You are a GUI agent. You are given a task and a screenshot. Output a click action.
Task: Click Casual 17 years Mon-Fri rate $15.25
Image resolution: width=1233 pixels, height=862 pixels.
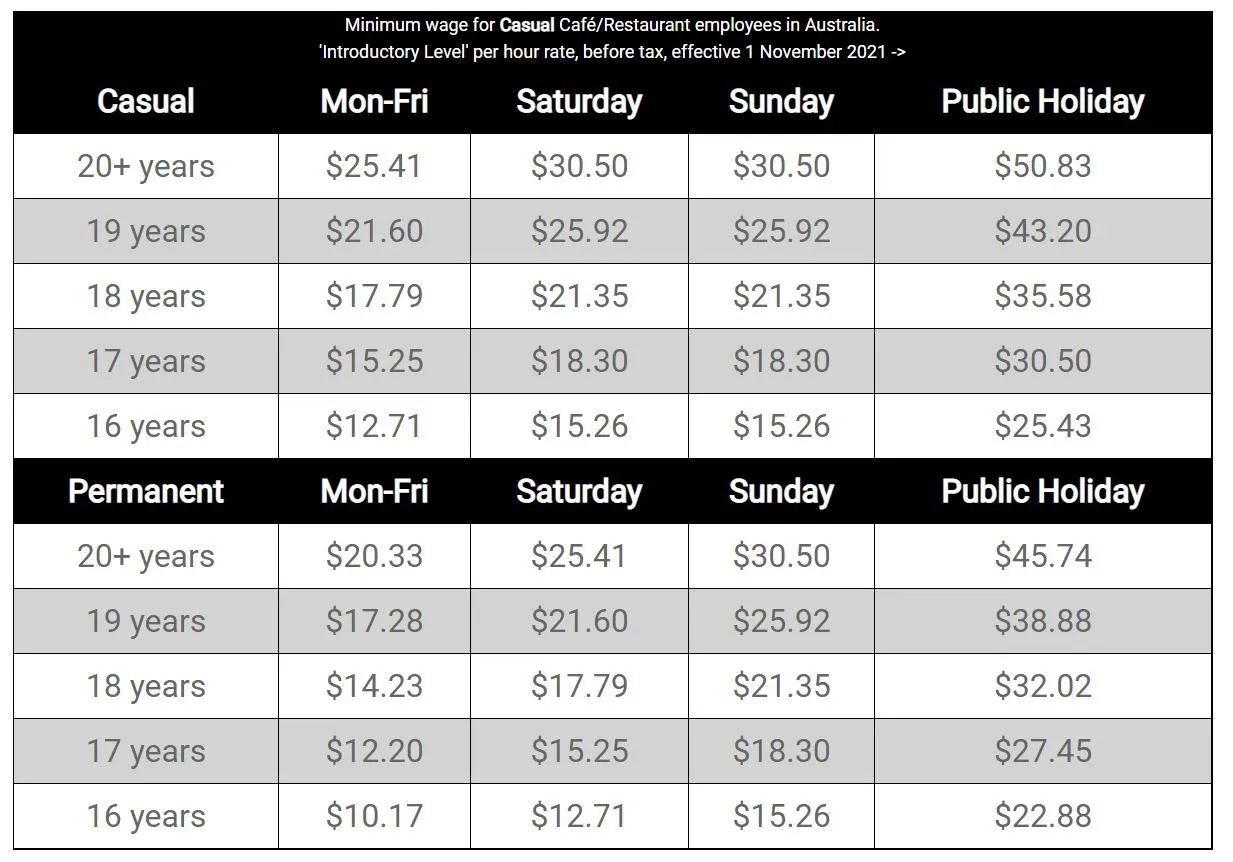[x=374, y=361]
